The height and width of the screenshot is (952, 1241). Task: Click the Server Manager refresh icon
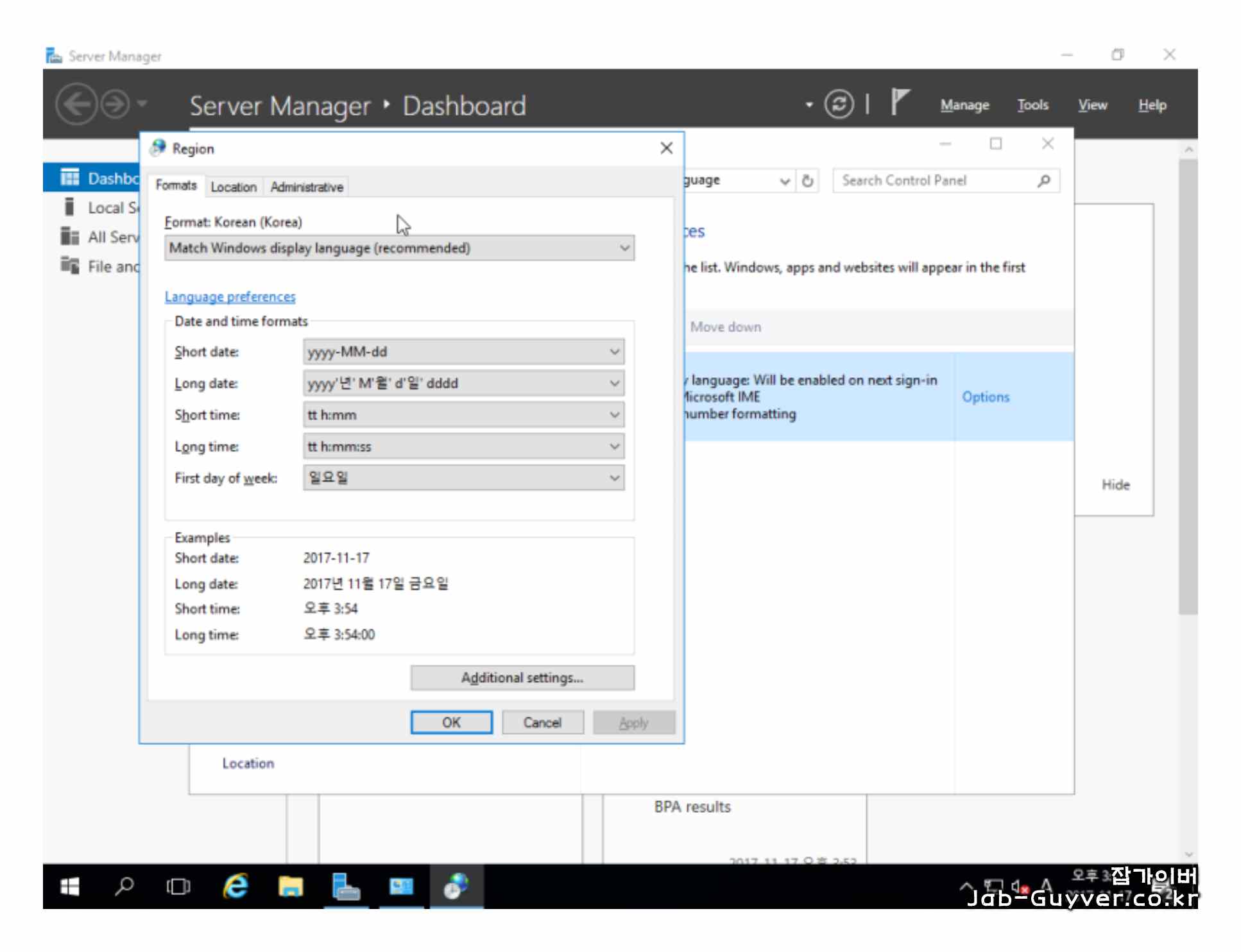[838, 104]
